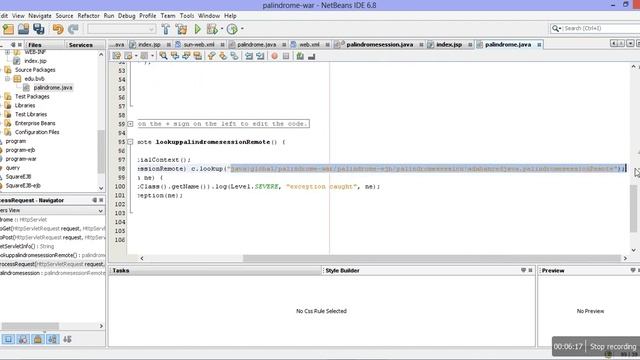
Task: Open the Source menu
Action: [x=64, y=16]
